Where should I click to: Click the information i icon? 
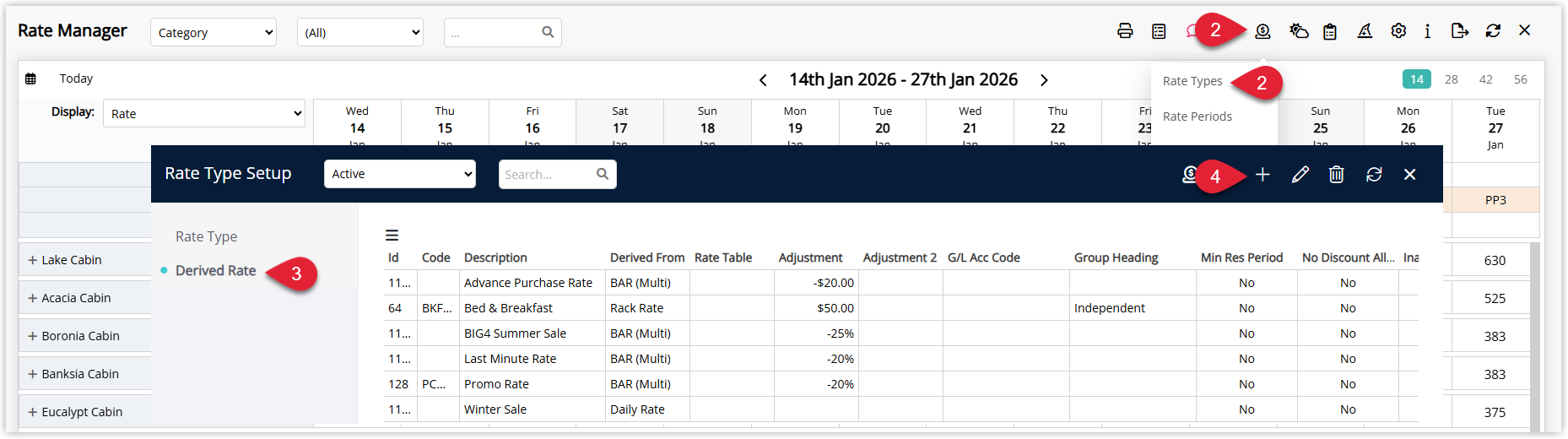tap(1427, 31)
